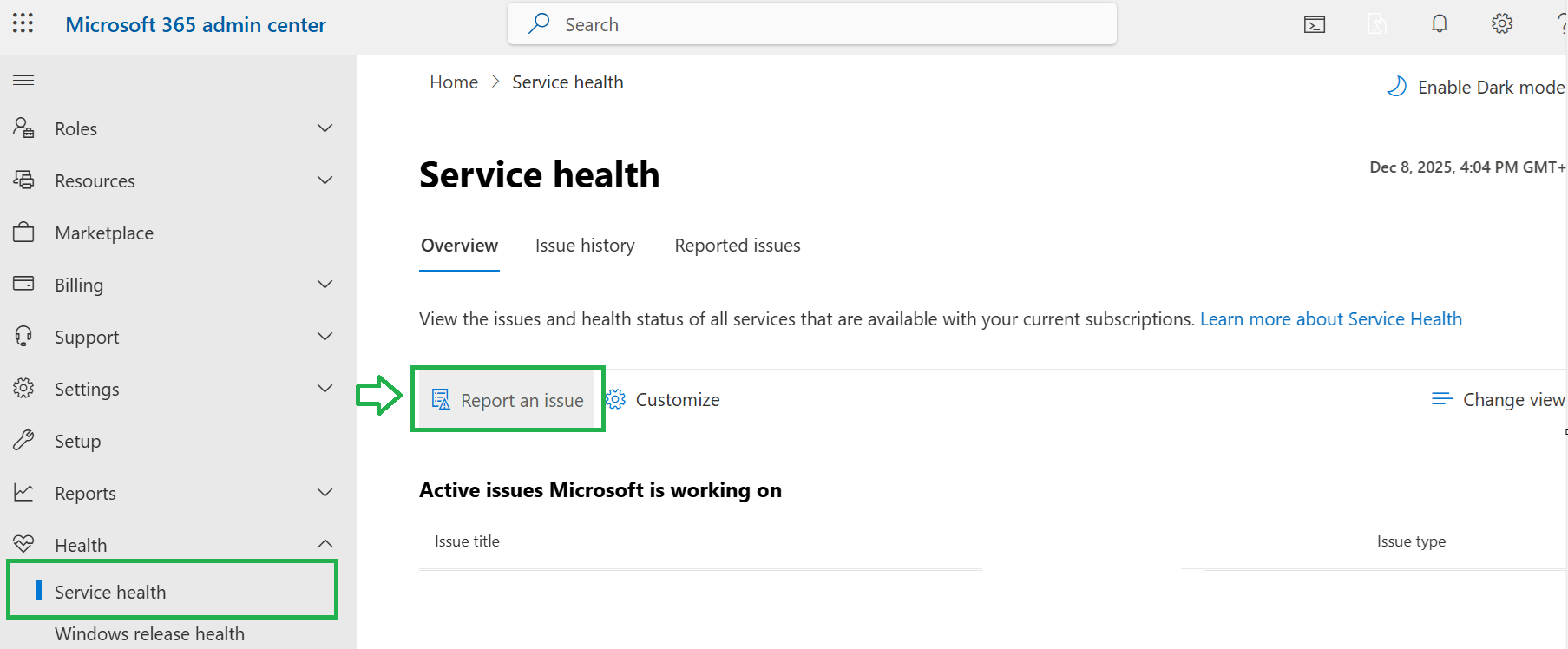
Task: Select Windows release health in sidebar
Action: [149, 633]
